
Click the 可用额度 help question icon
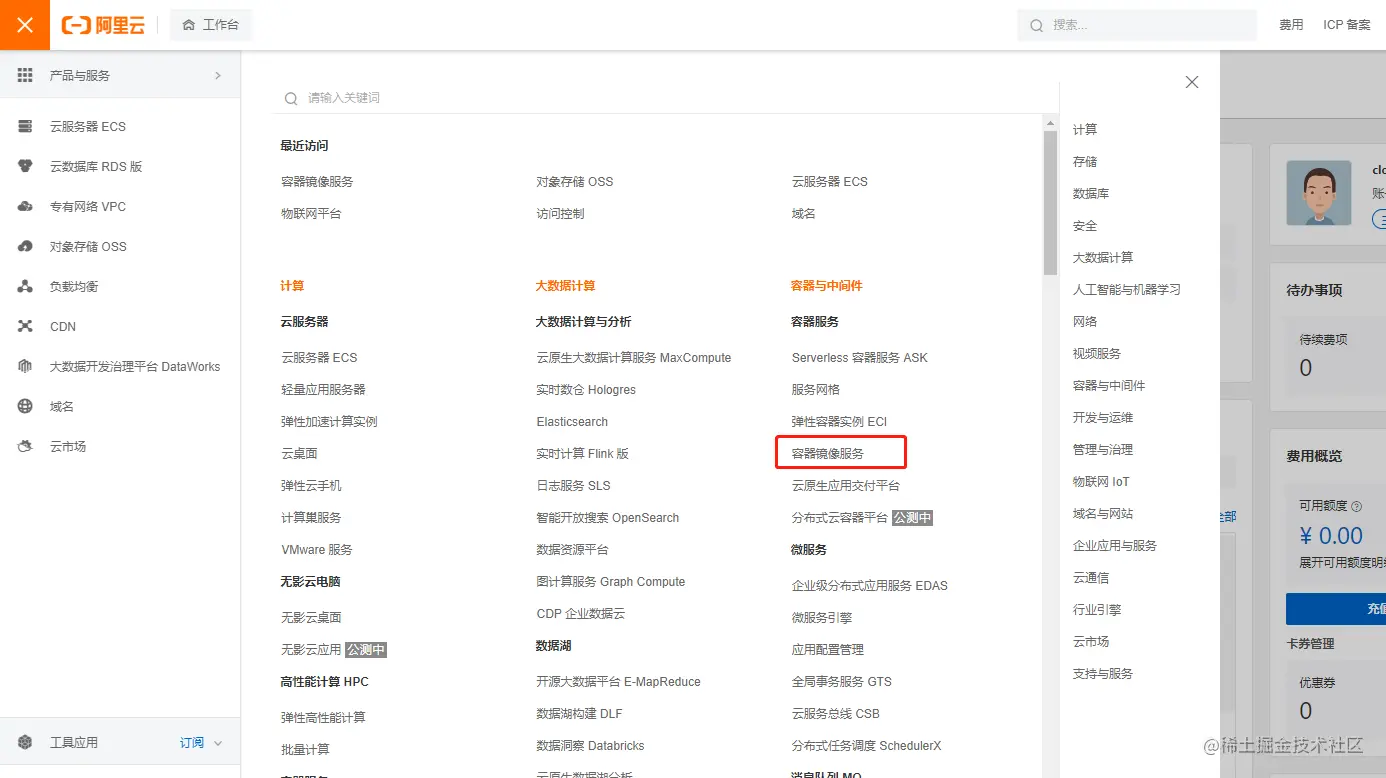[1357, 506]
